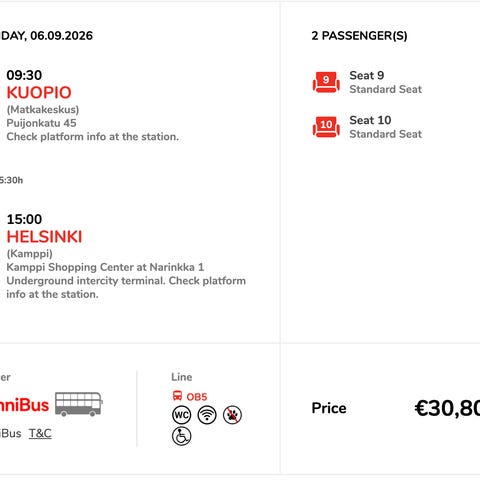Click the Wi-Fi amenity icon
Viewport: 480px width, 480px height.
click(207, 415)
